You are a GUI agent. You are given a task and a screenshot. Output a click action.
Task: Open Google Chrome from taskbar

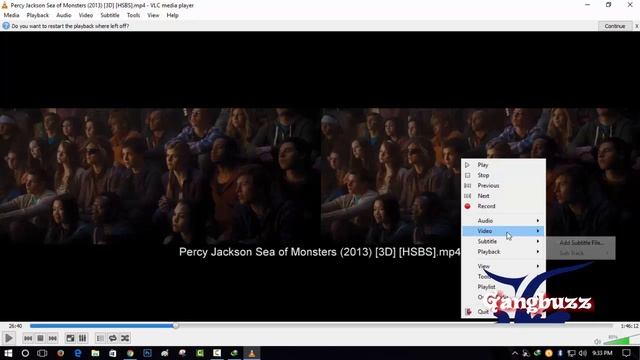(x=130, y=353)
